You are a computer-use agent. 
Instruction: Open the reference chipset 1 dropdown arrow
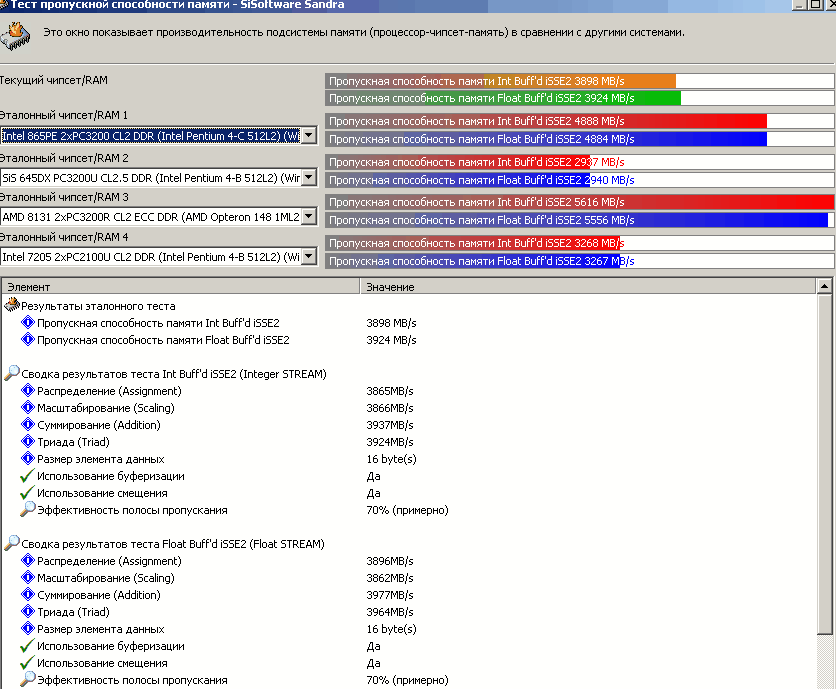click(x=309, y=135)
